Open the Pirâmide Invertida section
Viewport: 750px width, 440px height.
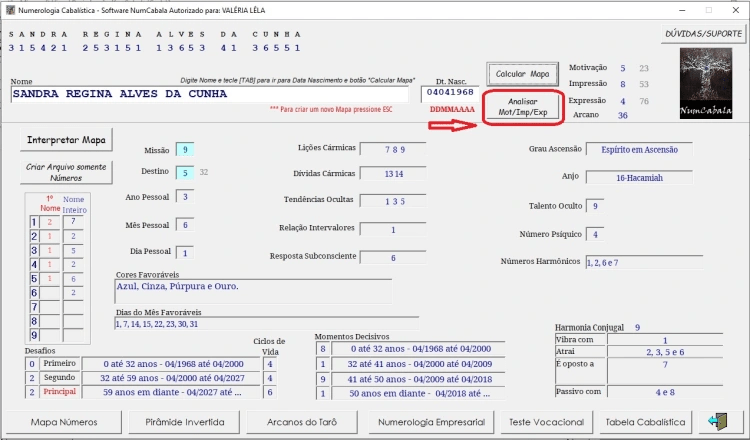point(183,422)
